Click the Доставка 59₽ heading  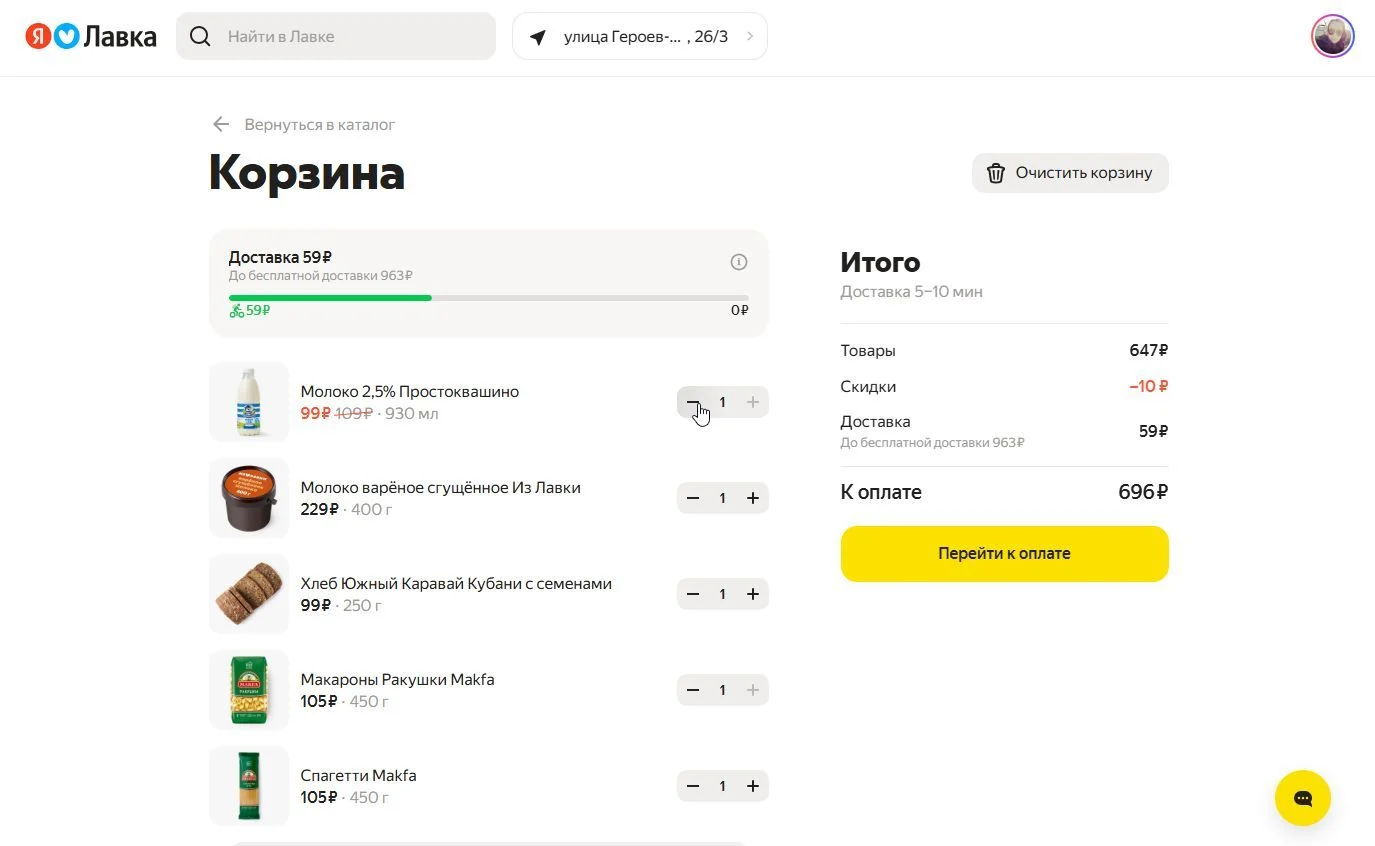coord(280,257)
